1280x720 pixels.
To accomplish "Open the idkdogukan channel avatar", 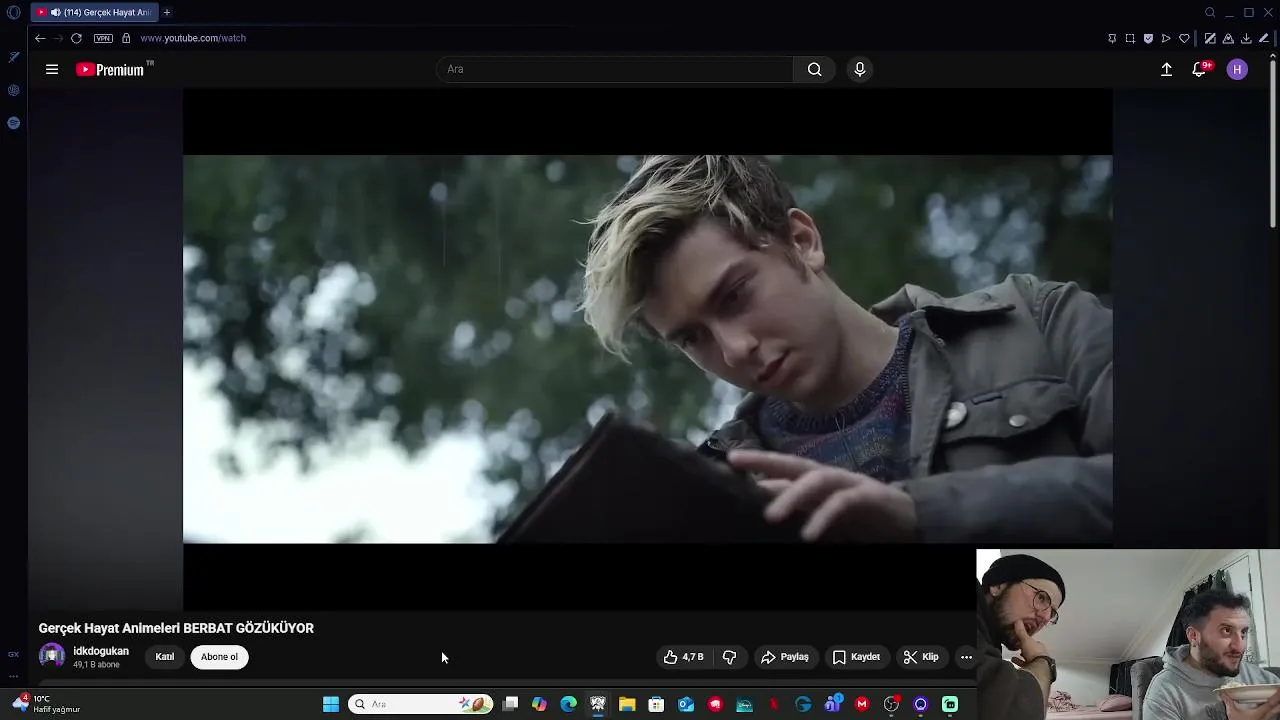I will coord(52,656).
